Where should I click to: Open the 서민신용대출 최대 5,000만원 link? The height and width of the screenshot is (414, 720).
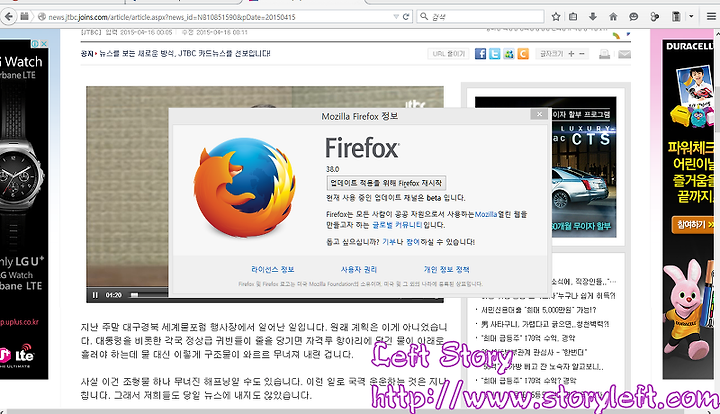pos(539,310)
